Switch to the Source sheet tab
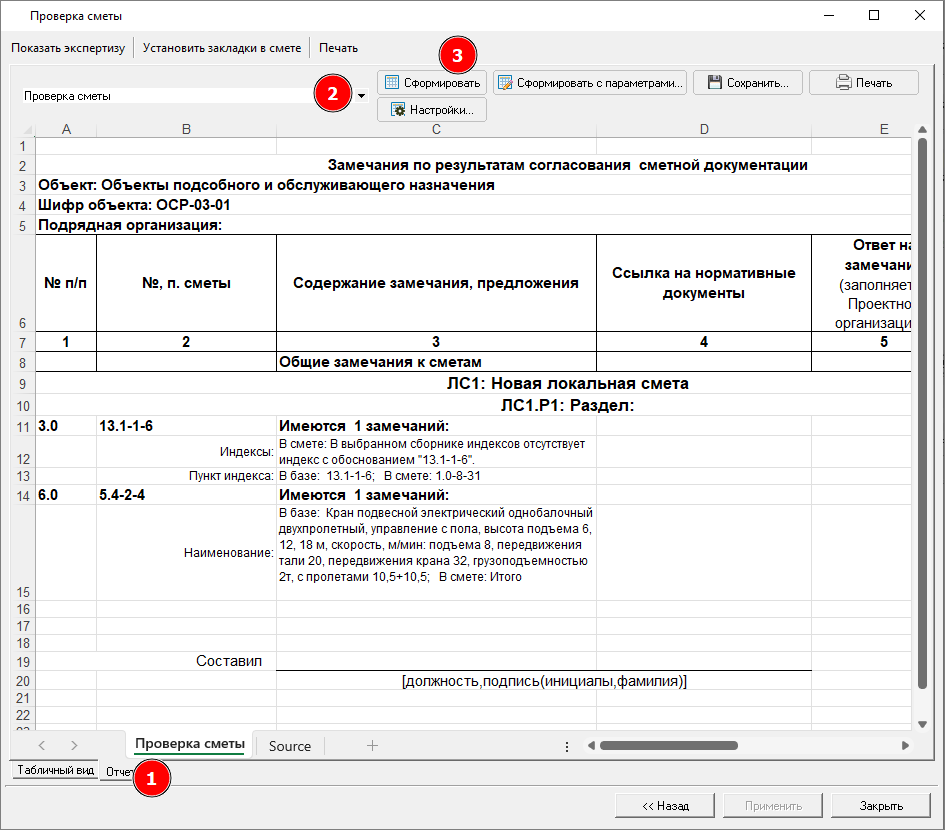Image resolution: width=945 pixels, height=830 pixels. pos(290,746)
